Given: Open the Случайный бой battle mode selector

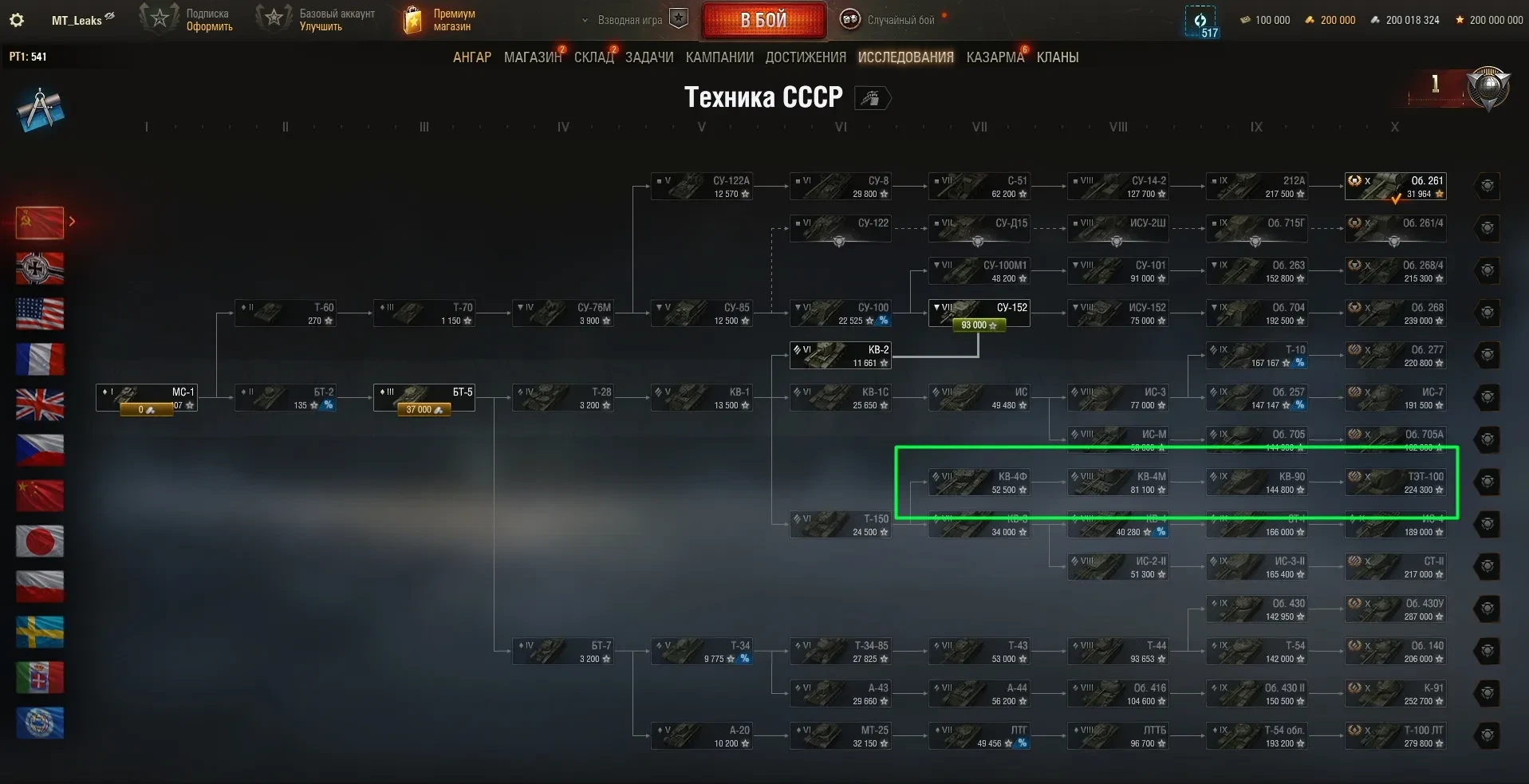Looking at the screenshot, I should point(886,20).
